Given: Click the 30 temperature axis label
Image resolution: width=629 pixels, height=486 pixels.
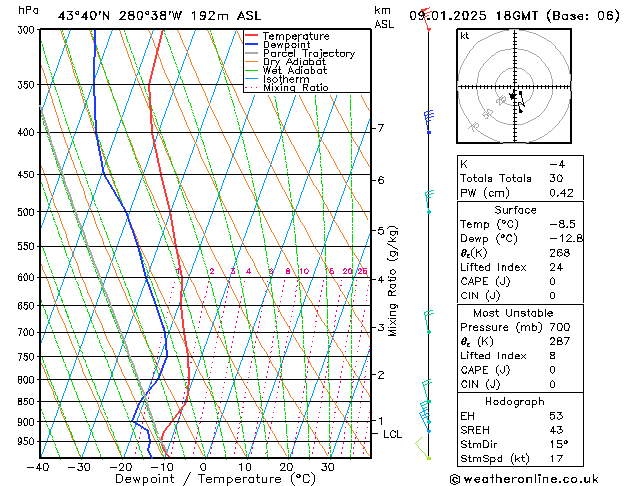Looking at the screenshot, I should (x=328, y=467).
